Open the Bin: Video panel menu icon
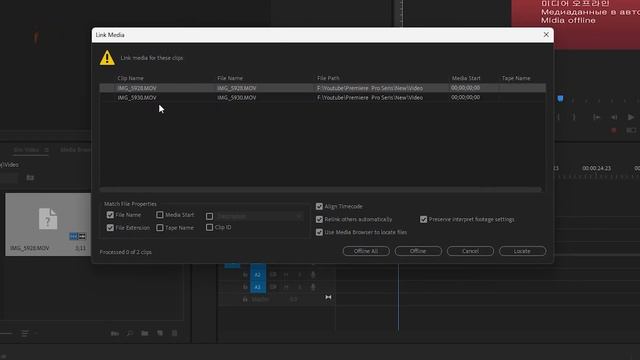Image resolution: width=640 pixels, height=360 pixels. pyautogui.click(x=47, y=150)
